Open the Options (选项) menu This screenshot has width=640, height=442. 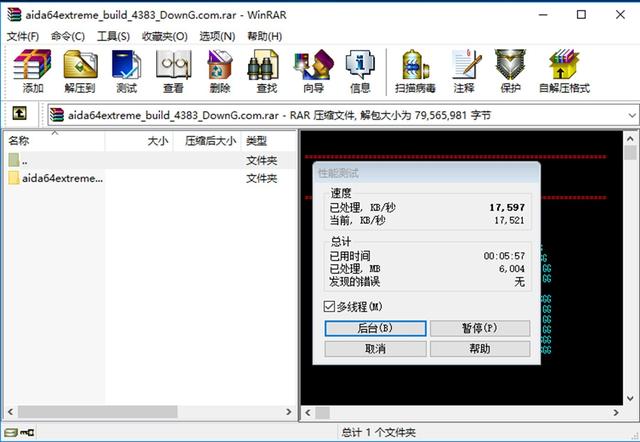point(217,36)
